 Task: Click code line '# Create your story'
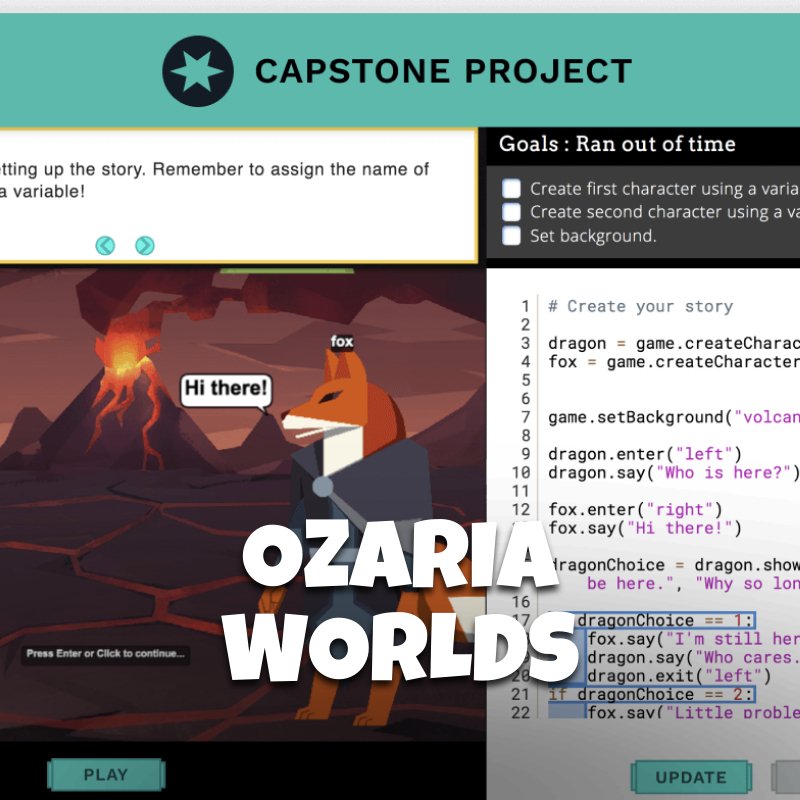[x=640, y=306]
